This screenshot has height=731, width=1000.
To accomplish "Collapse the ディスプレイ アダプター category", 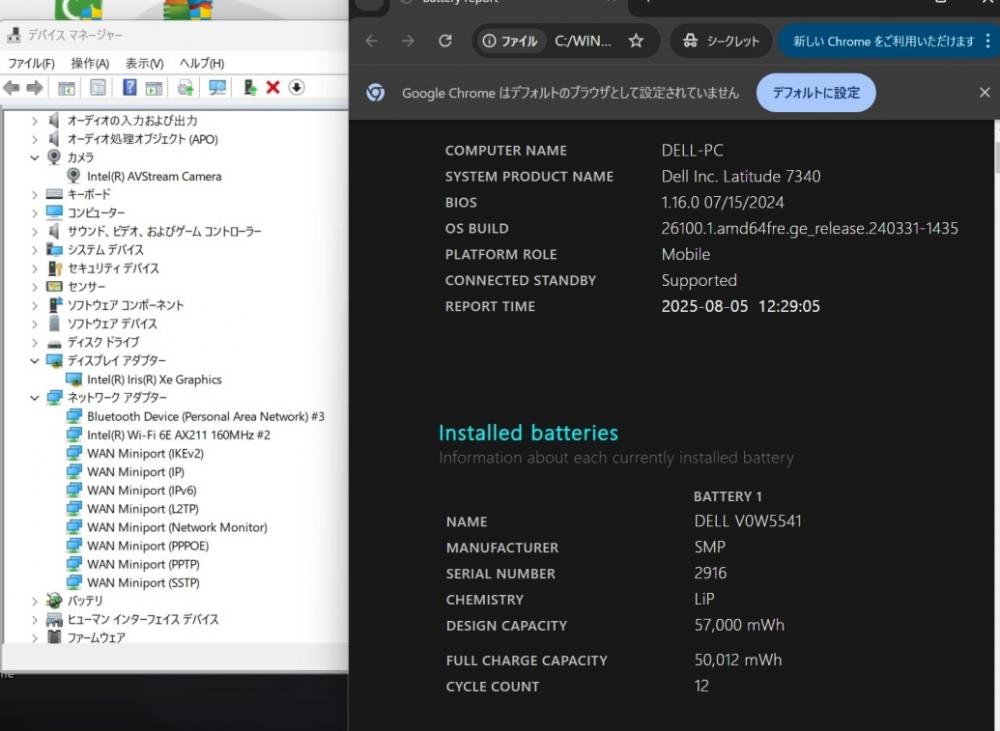I will coord(35,361).
